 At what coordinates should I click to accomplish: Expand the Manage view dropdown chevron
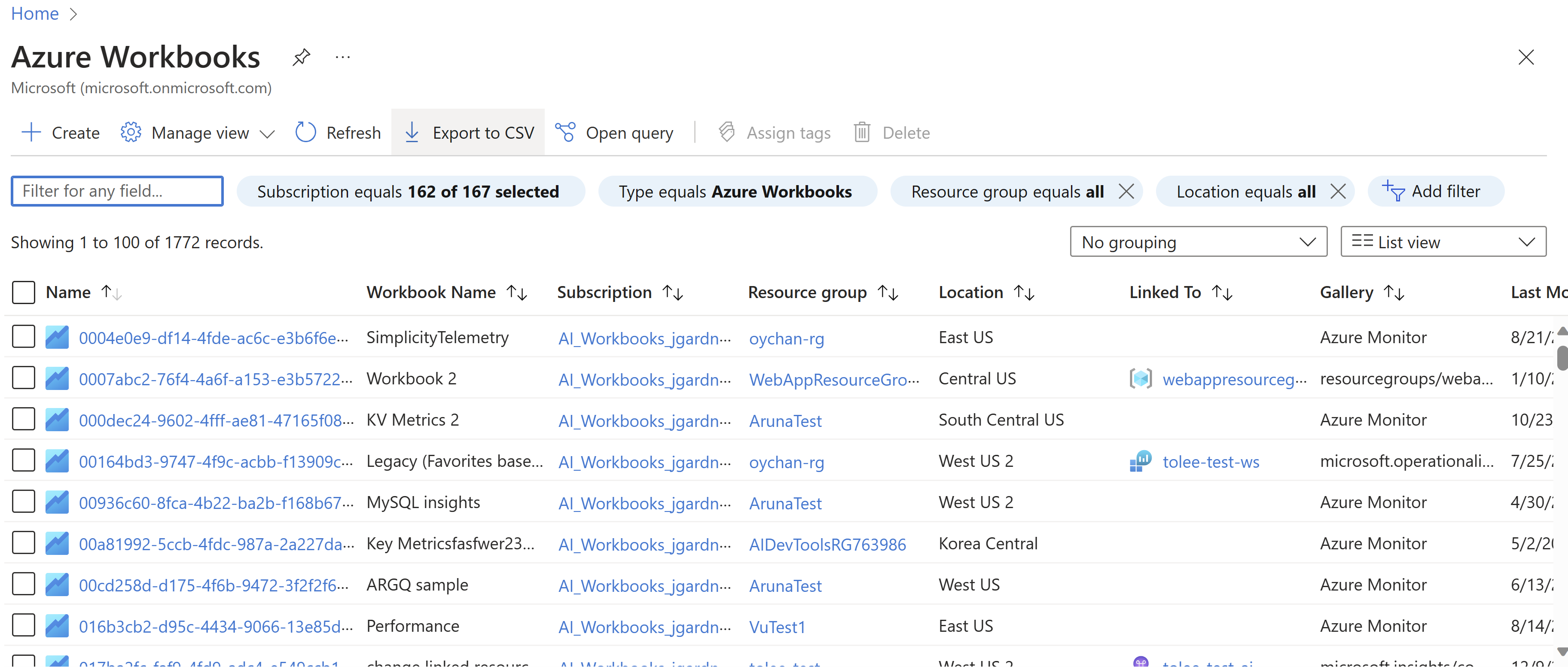pyautogui.click(x=267, y=133)
